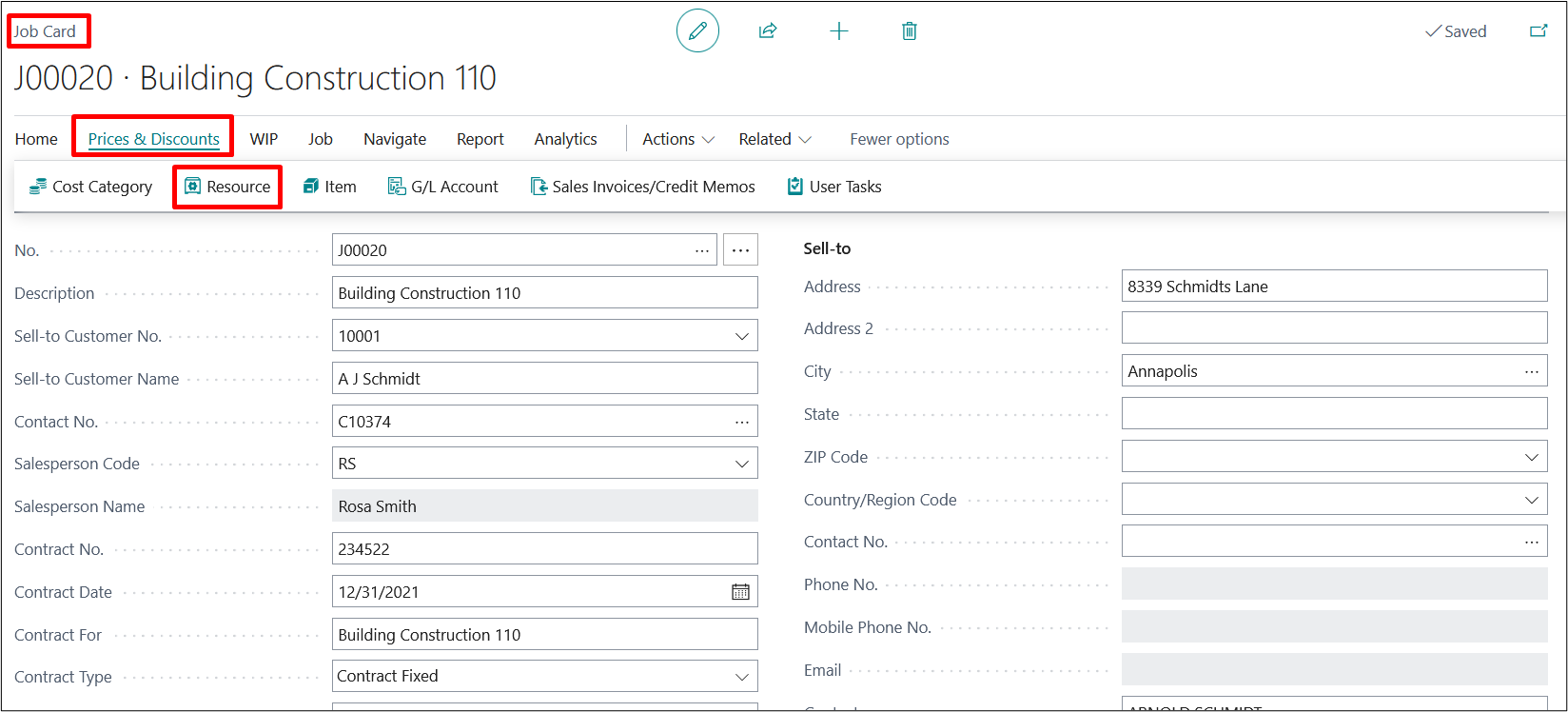
Task: Expand the Sell-to Customer No. dropdown
Action: [x=741, y=336]
